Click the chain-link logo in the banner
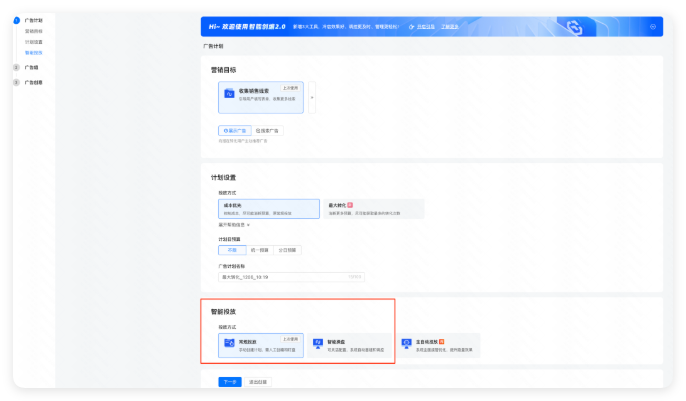Image resolution: width=686 pixels, height=401 pixels. point(575,27)
